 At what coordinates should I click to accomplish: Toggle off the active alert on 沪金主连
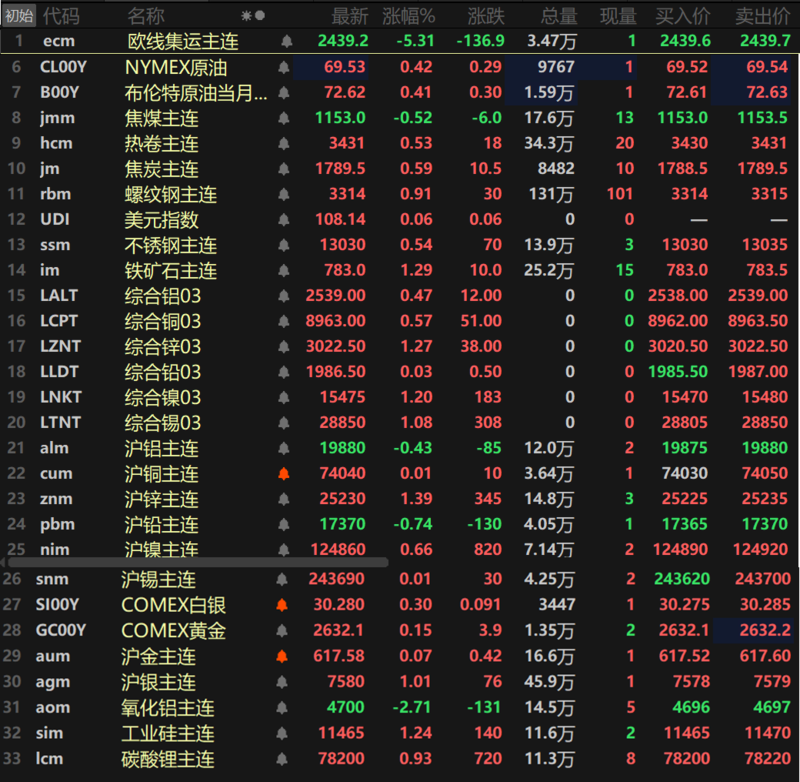[281, 656]
